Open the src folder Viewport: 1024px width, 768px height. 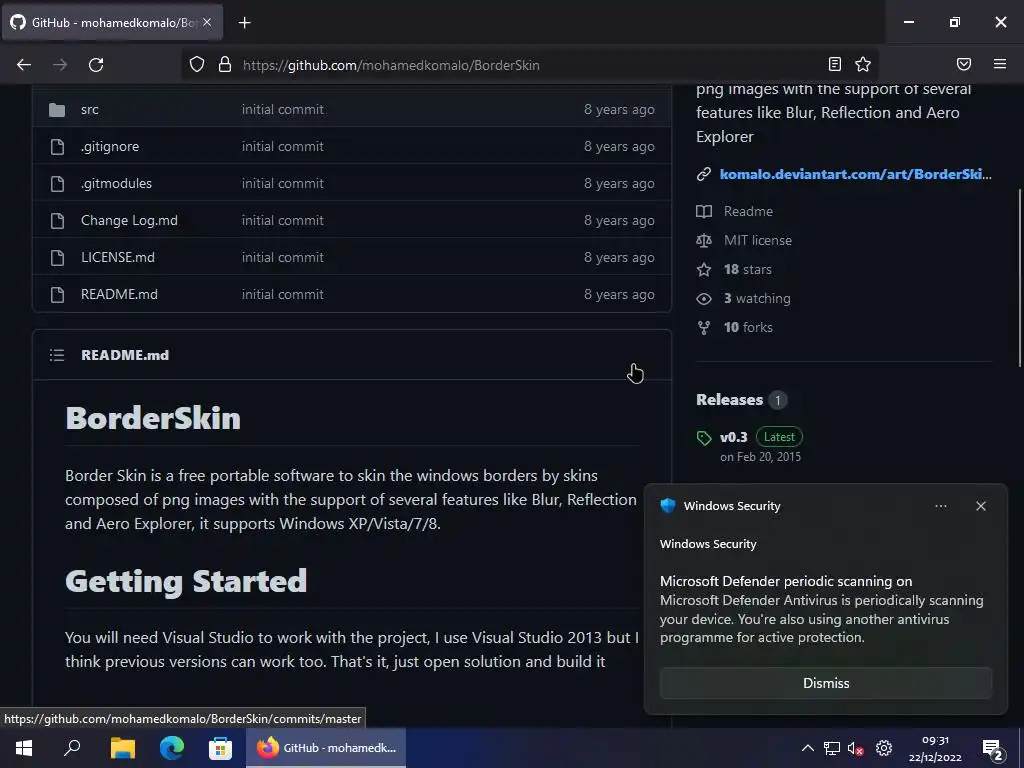tap(90, 110)
